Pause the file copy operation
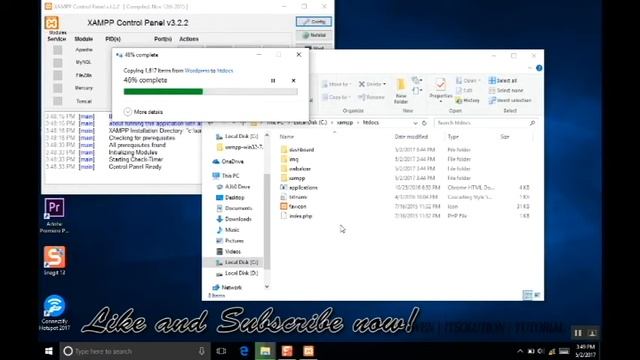Screen dimensions: 640x360 tap(273, 81)
